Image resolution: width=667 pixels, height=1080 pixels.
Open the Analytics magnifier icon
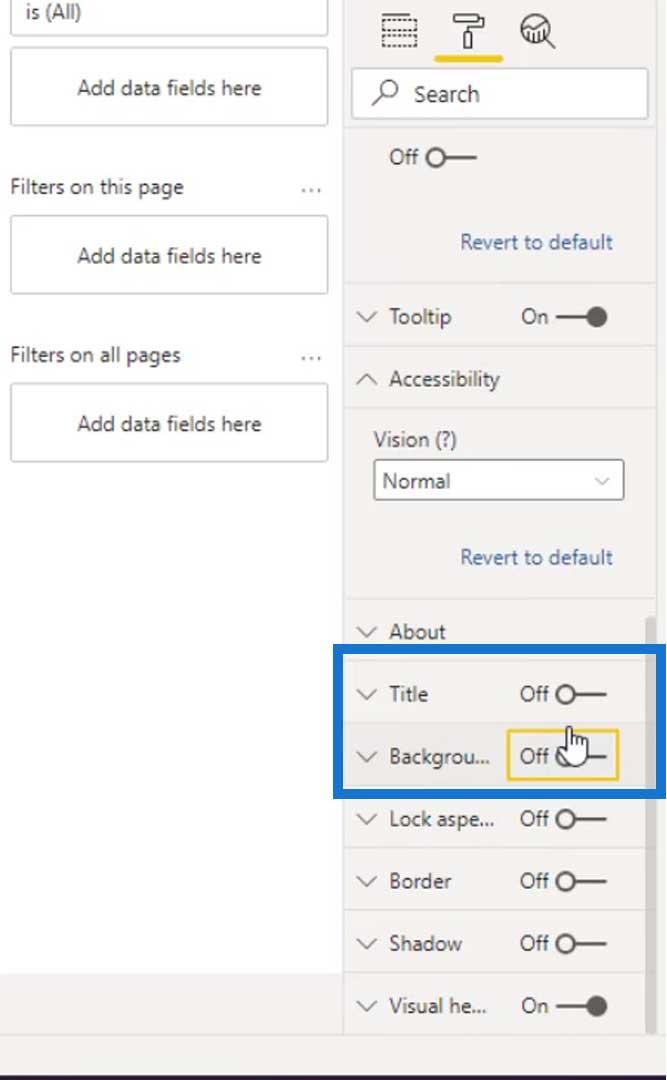537,31
